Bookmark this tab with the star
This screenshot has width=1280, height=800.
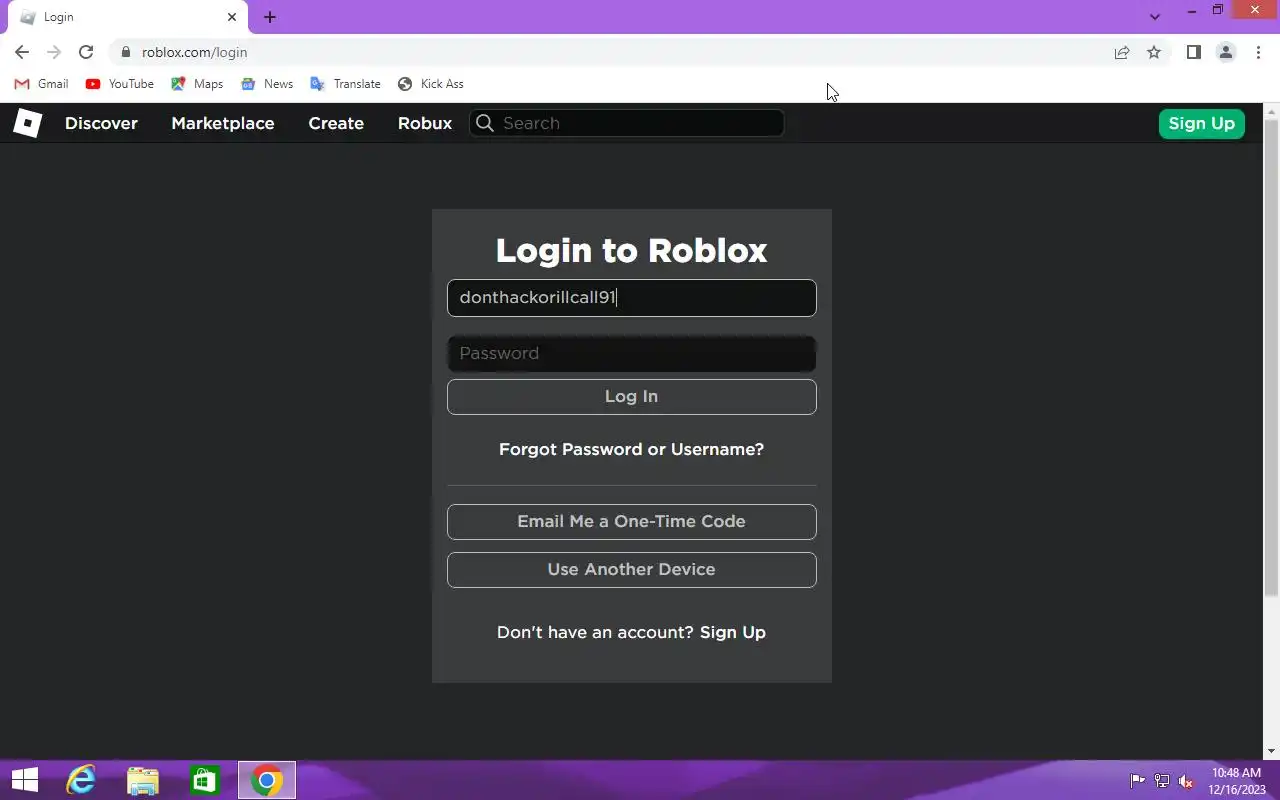1154,52
